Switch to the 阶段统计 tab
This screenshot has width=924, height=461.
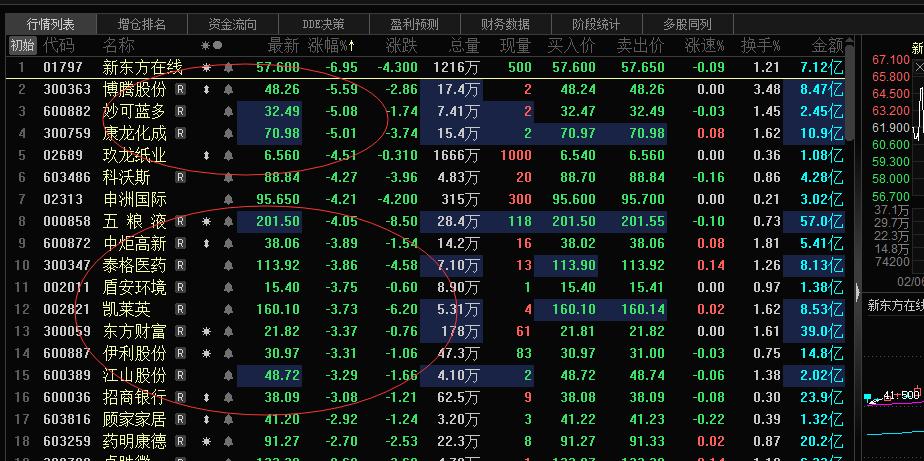[x=596, y=24]
